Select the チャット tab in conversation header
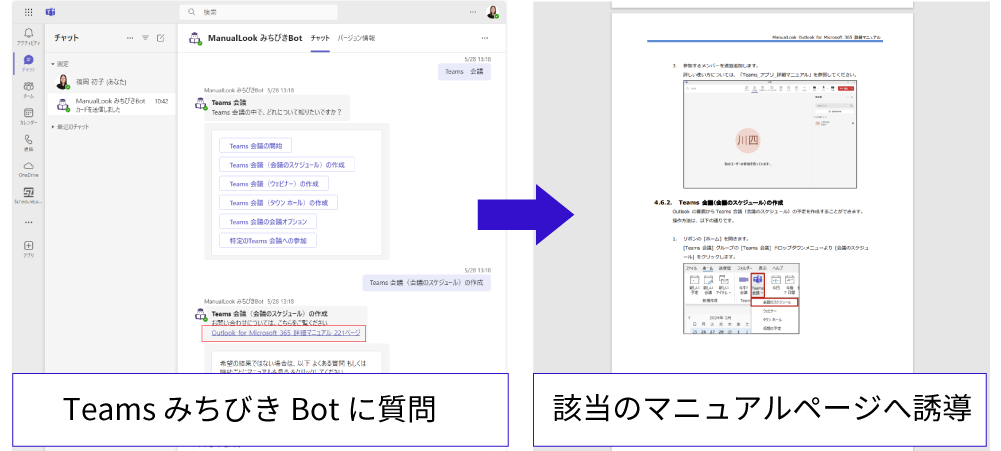Screen dimensions: 1001x451 click(x=320, y=38)
